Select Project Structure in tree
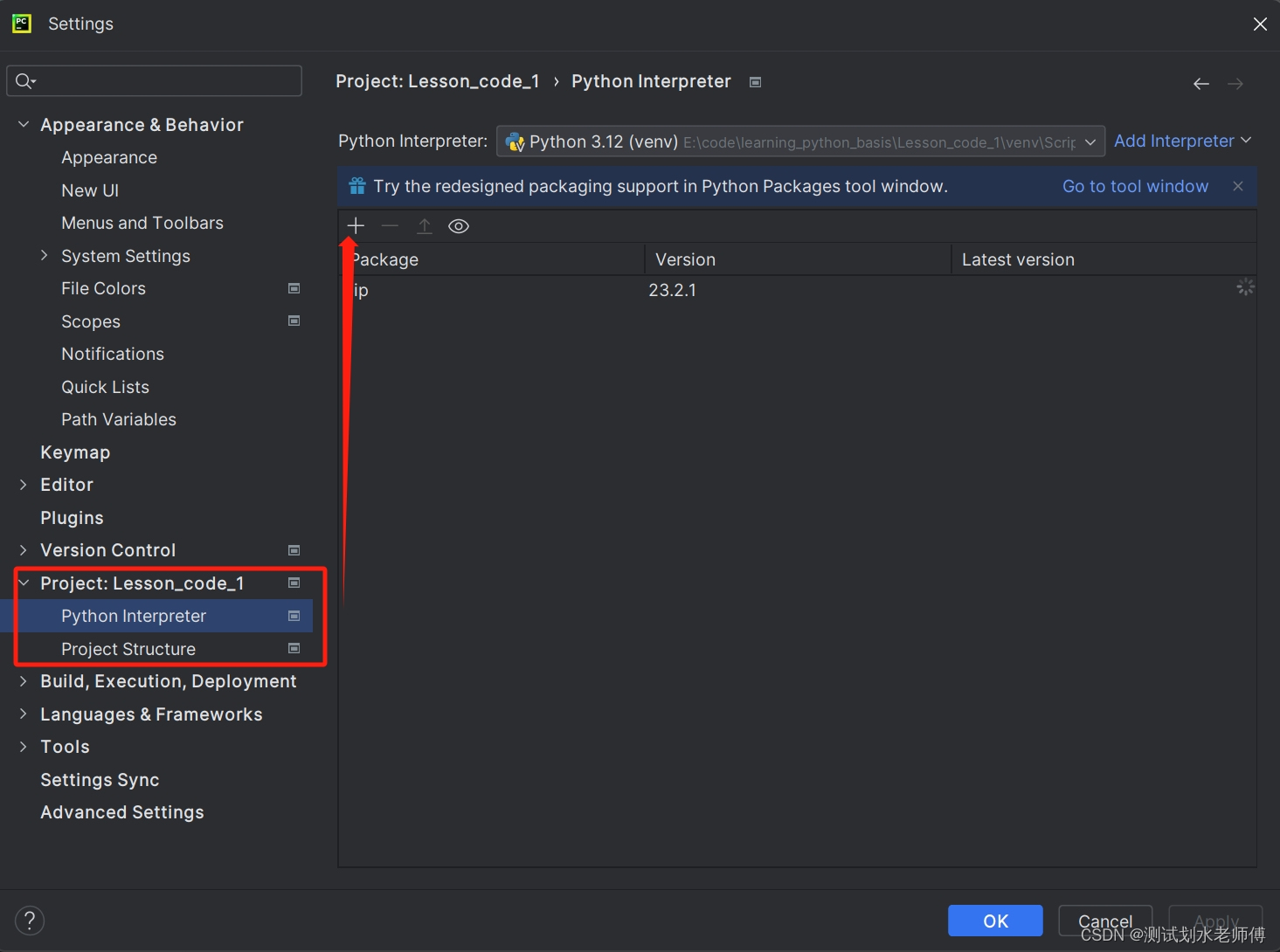 128,649
